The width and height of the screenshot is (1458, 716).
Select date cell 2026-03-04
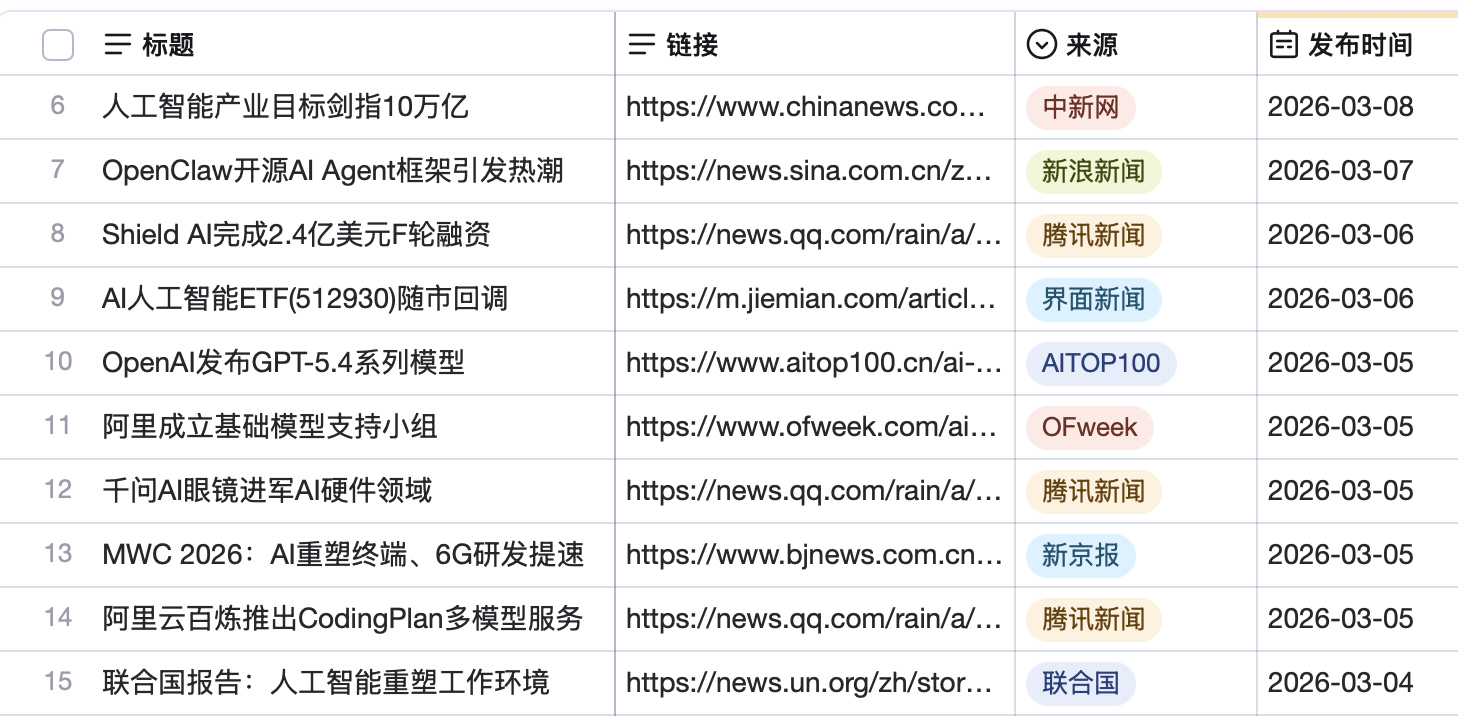[1341, 682]
